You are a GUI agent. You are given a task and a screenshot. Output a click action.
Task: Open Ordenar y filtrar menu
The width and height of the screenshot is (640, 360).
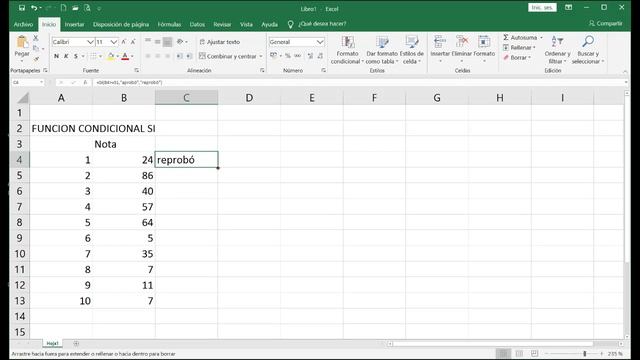point(557,50)
